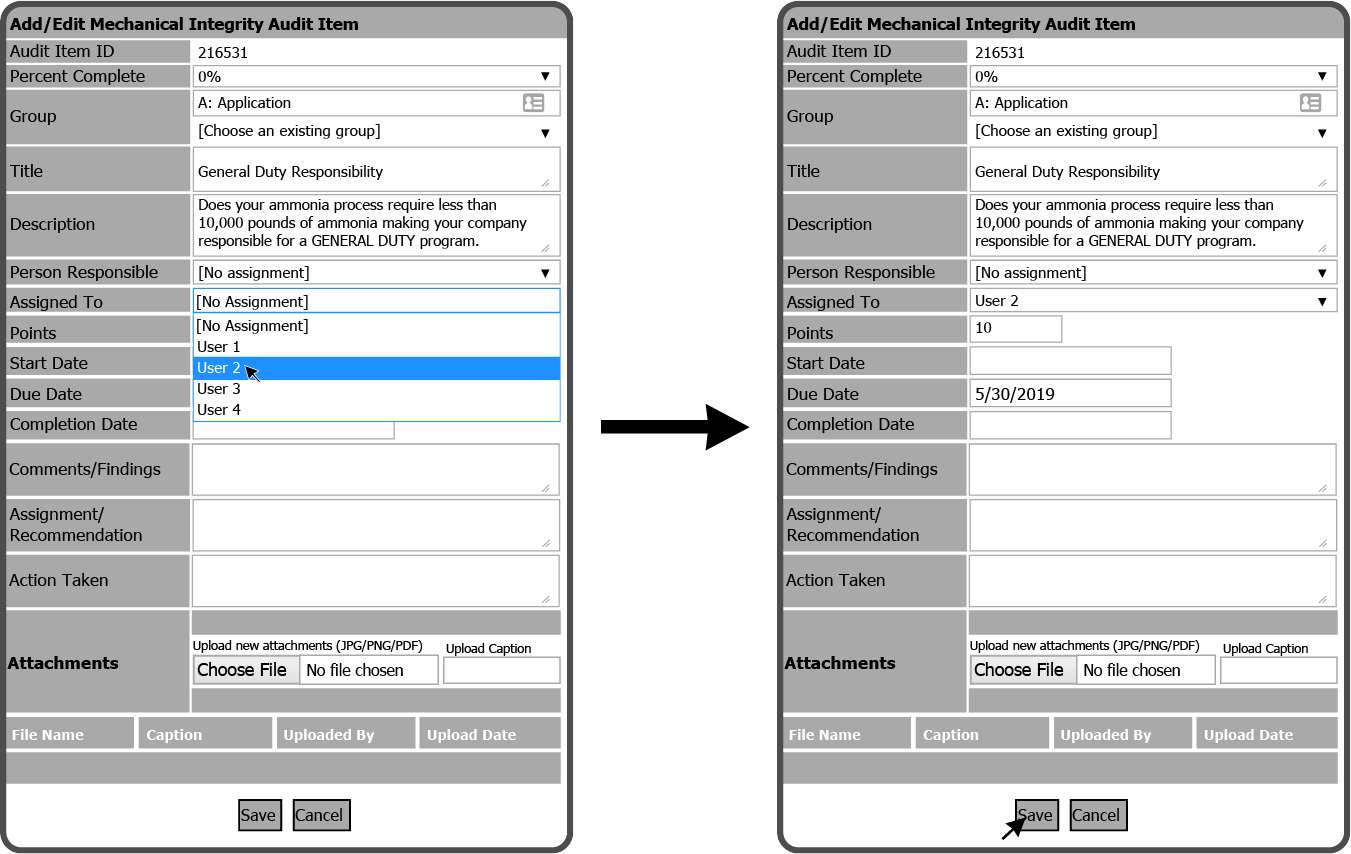Focus the empty Start Date field in right form

1069,361
